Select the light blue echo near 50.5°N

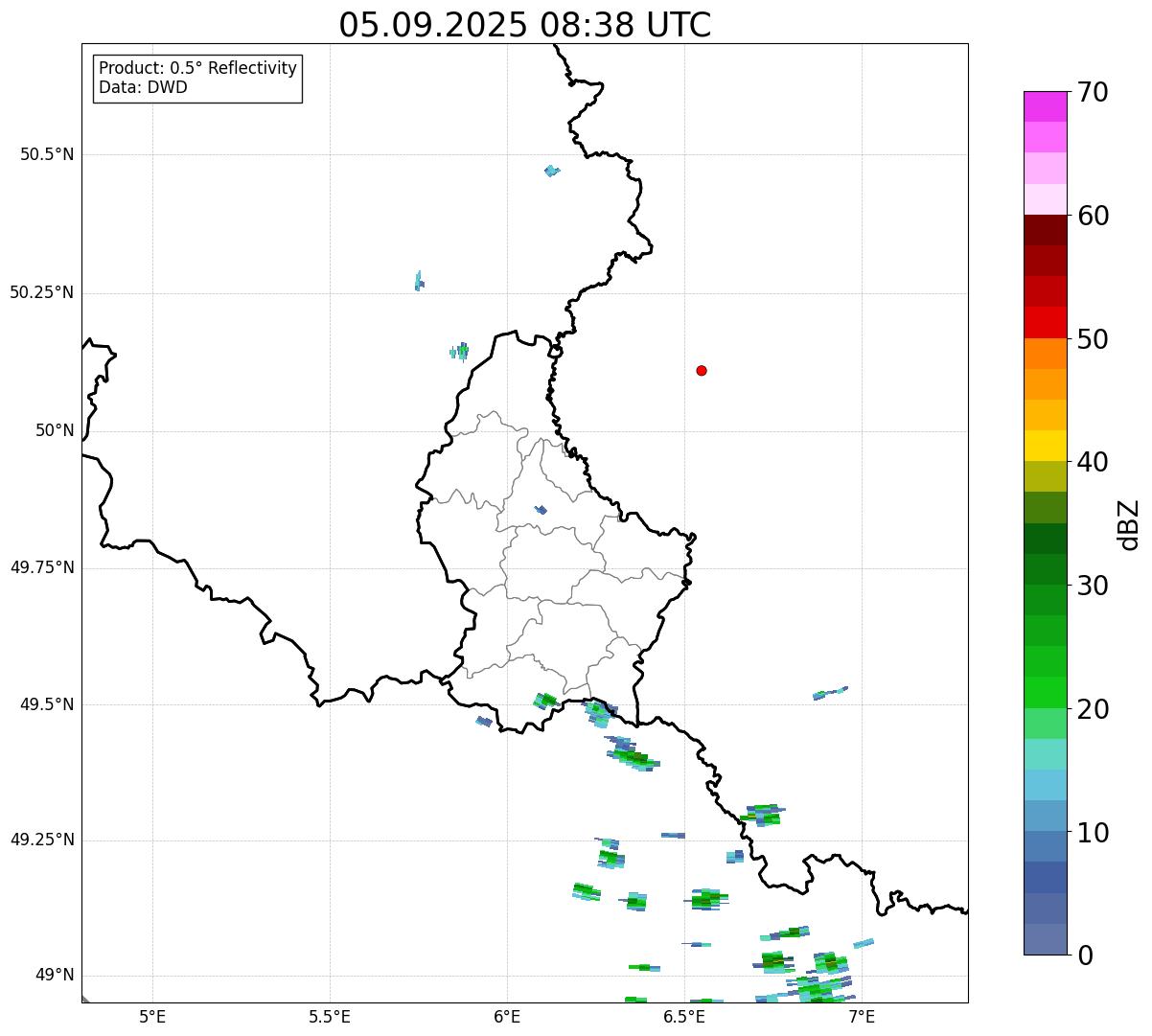pos(551,172)
